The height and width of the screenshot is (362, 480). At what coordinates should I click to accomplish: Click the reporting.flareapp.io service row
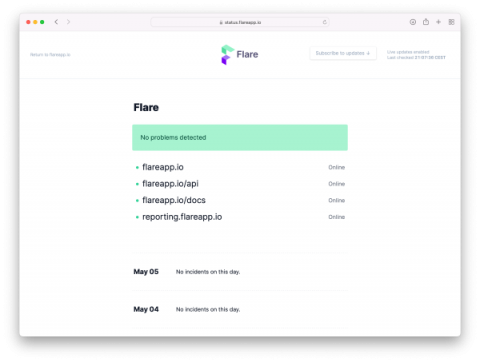pos(240,217)
